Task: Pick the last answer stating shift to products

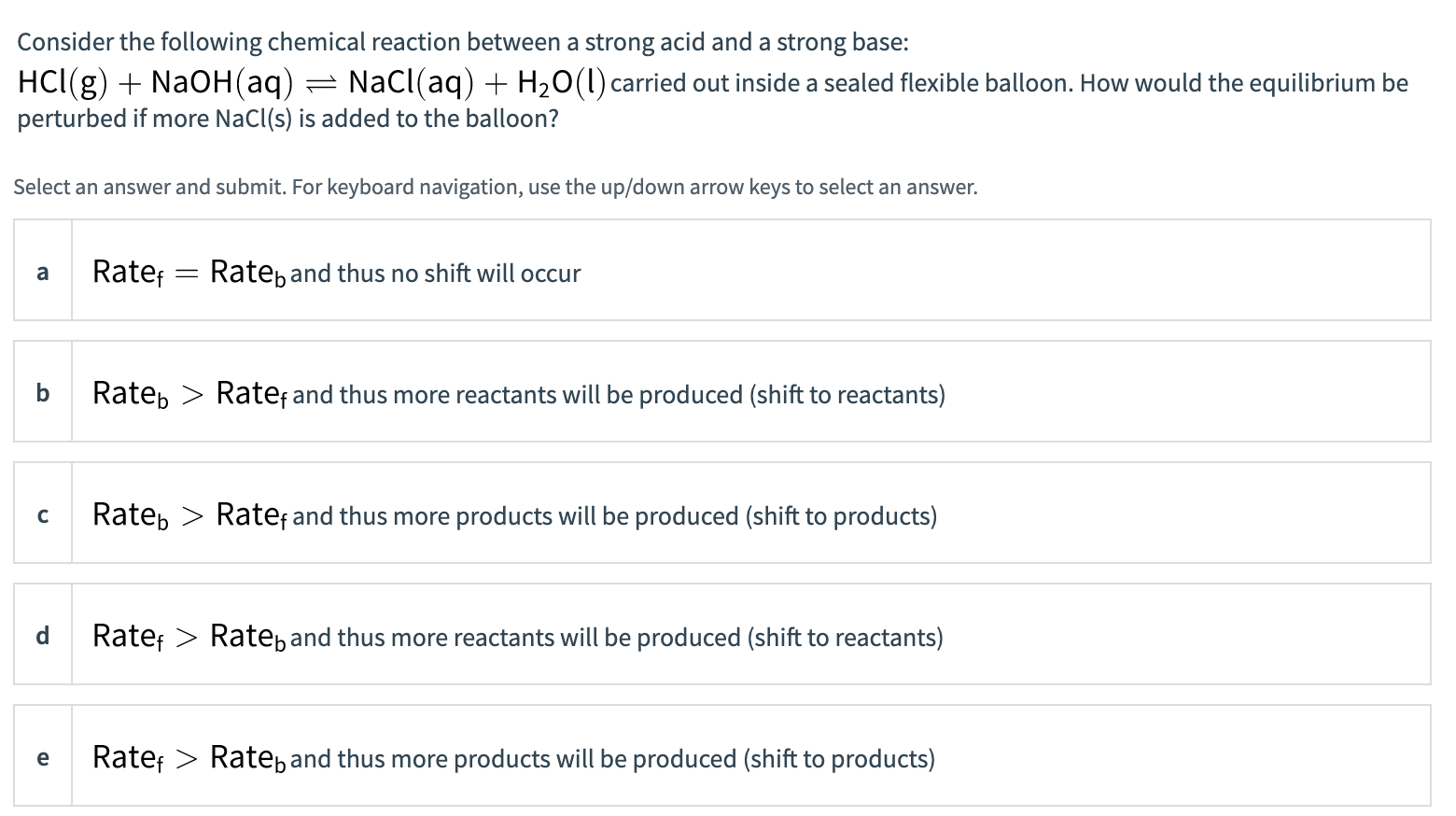Action: [513, 757]
